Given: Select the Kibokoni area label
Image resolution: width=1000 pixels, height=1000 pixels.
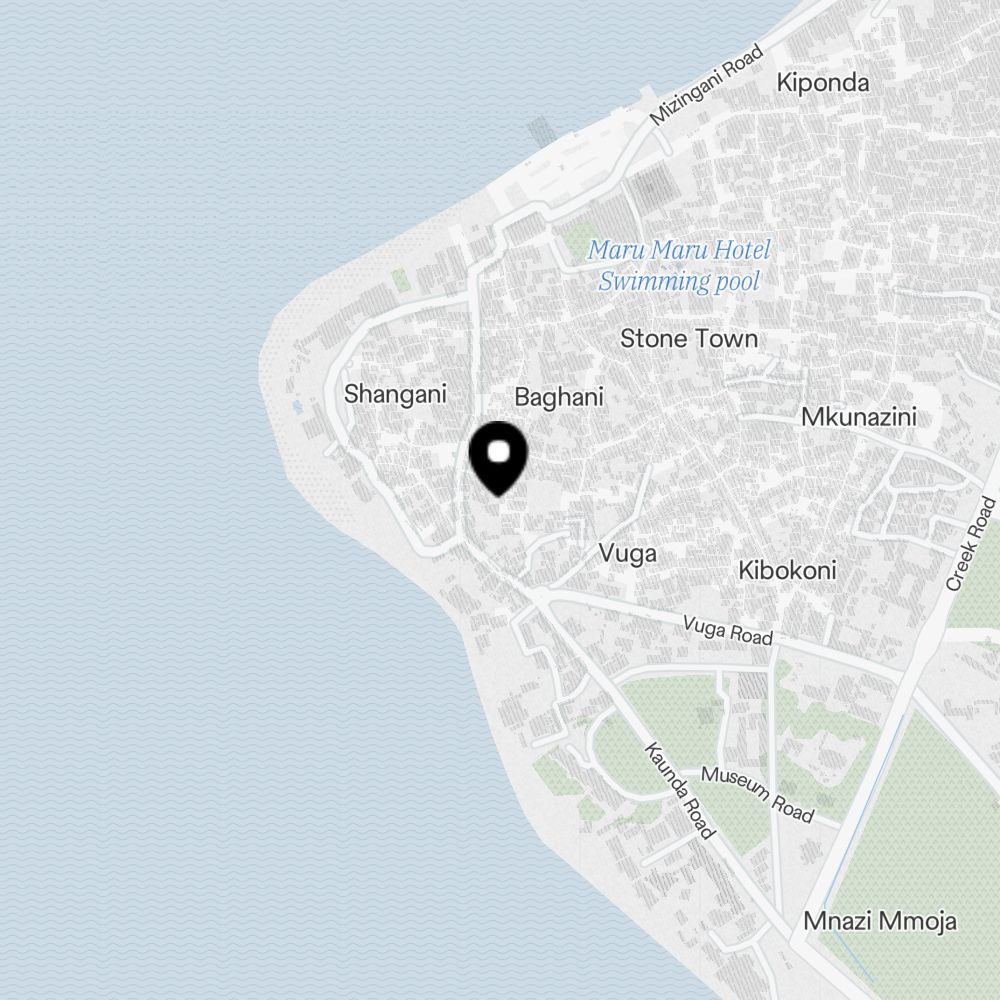Looking at the screenshot, I should [x=787, y=570].
